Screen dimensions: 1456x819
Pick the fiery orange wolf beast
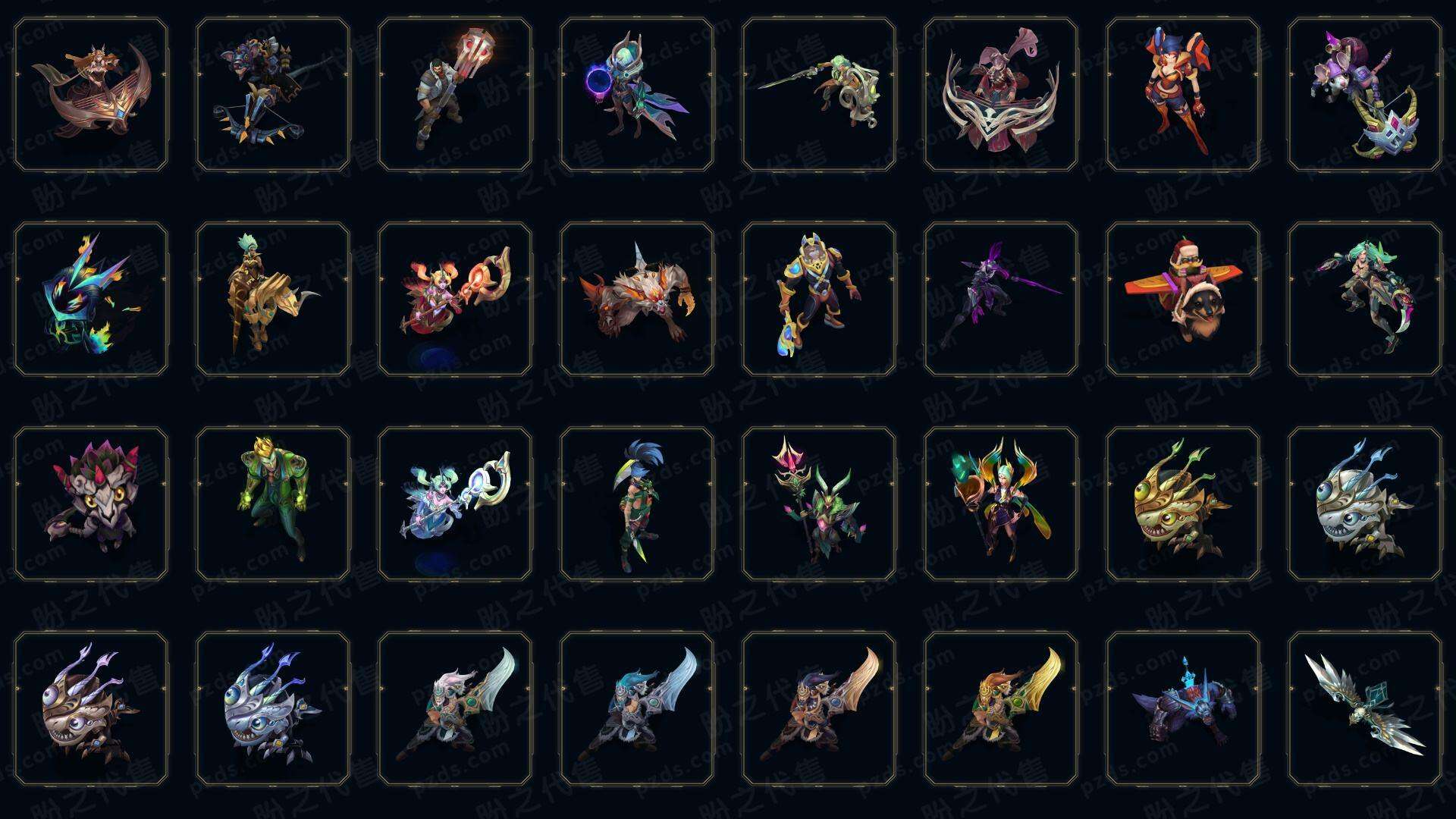click(637, 300)
